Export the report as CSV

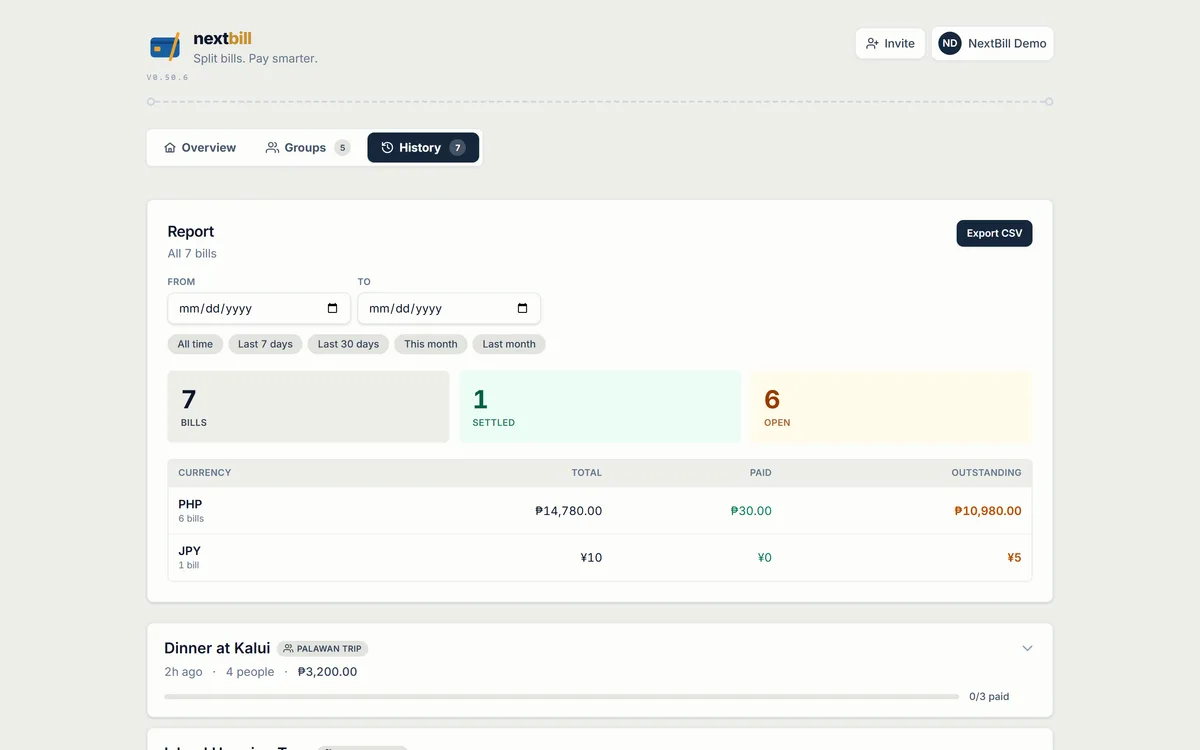coord(994,233)
